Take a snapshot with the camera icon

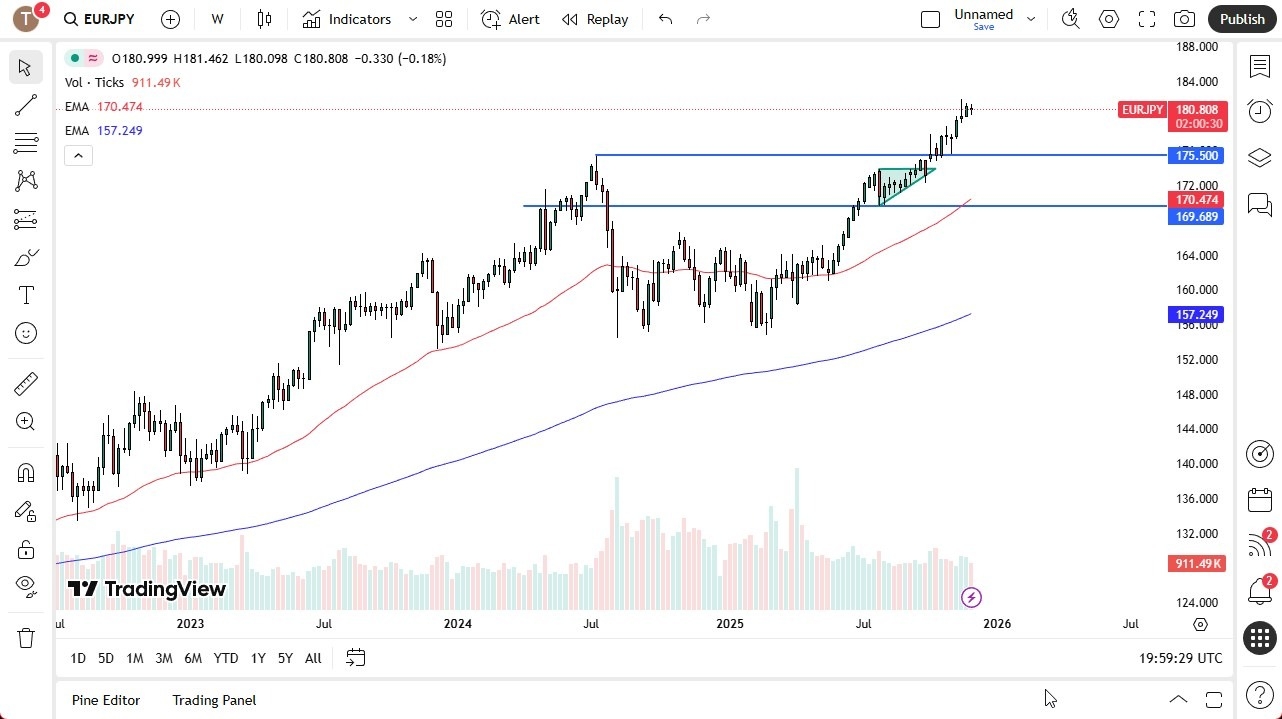[1184, 19]
